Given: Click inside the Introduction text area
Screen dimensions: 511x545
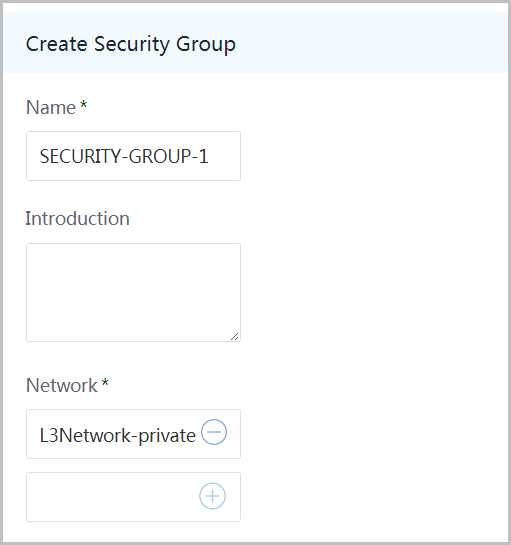Looking at the screenshot, I should point(133,292).
